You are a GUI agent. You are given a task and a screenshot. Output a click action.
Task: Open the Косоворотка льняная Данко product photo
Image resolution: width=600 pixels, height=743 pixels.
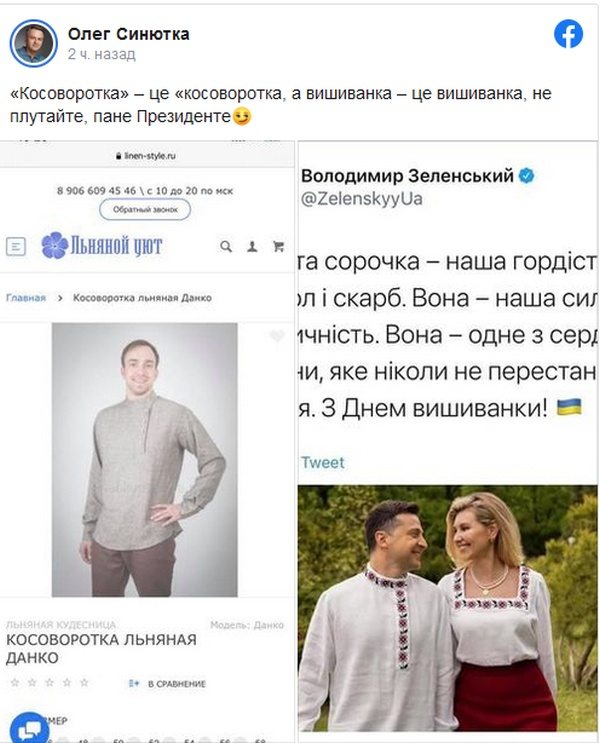[145, 460]
